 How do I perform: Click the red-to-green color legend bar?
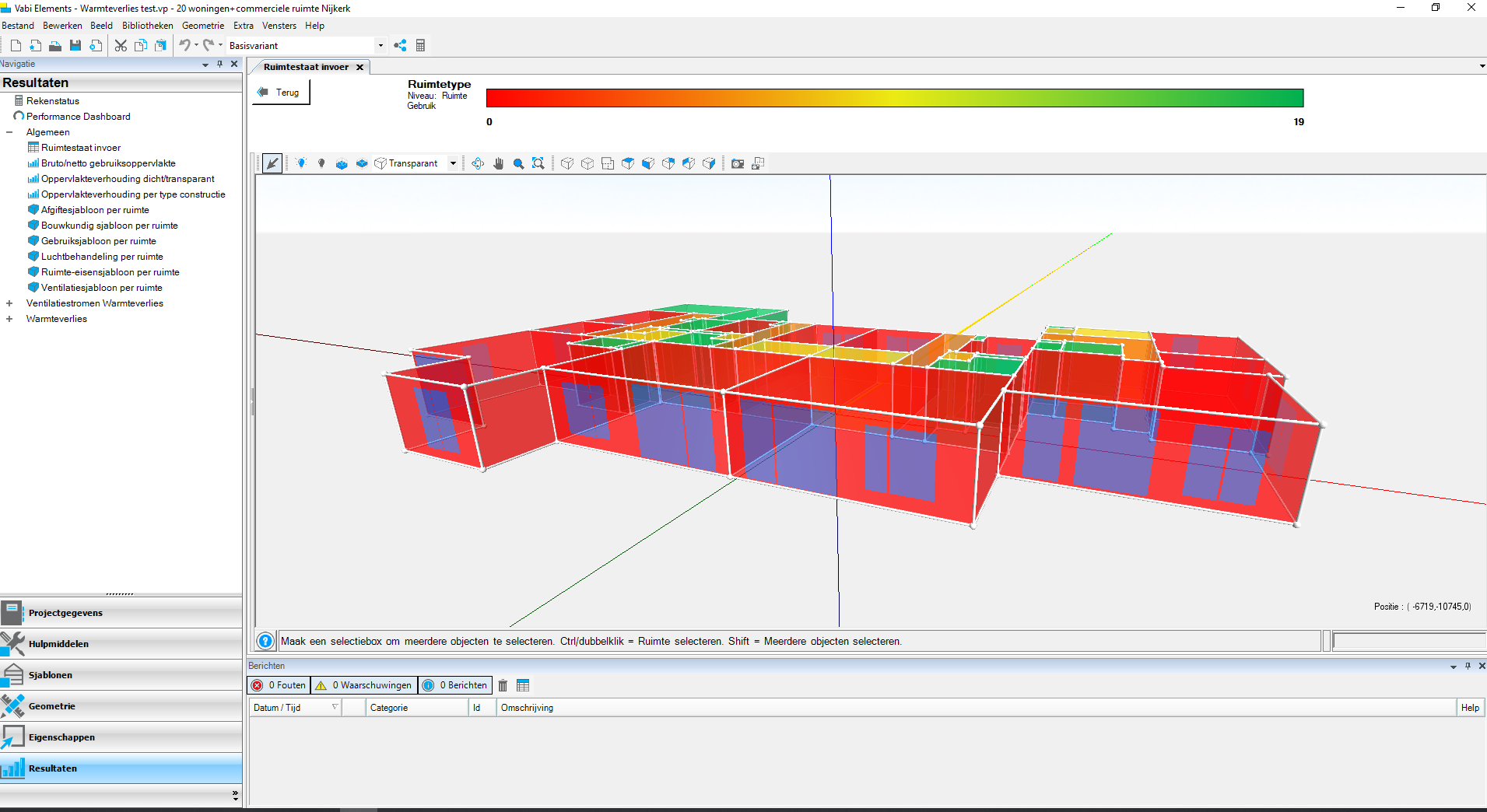click(894, 98)
